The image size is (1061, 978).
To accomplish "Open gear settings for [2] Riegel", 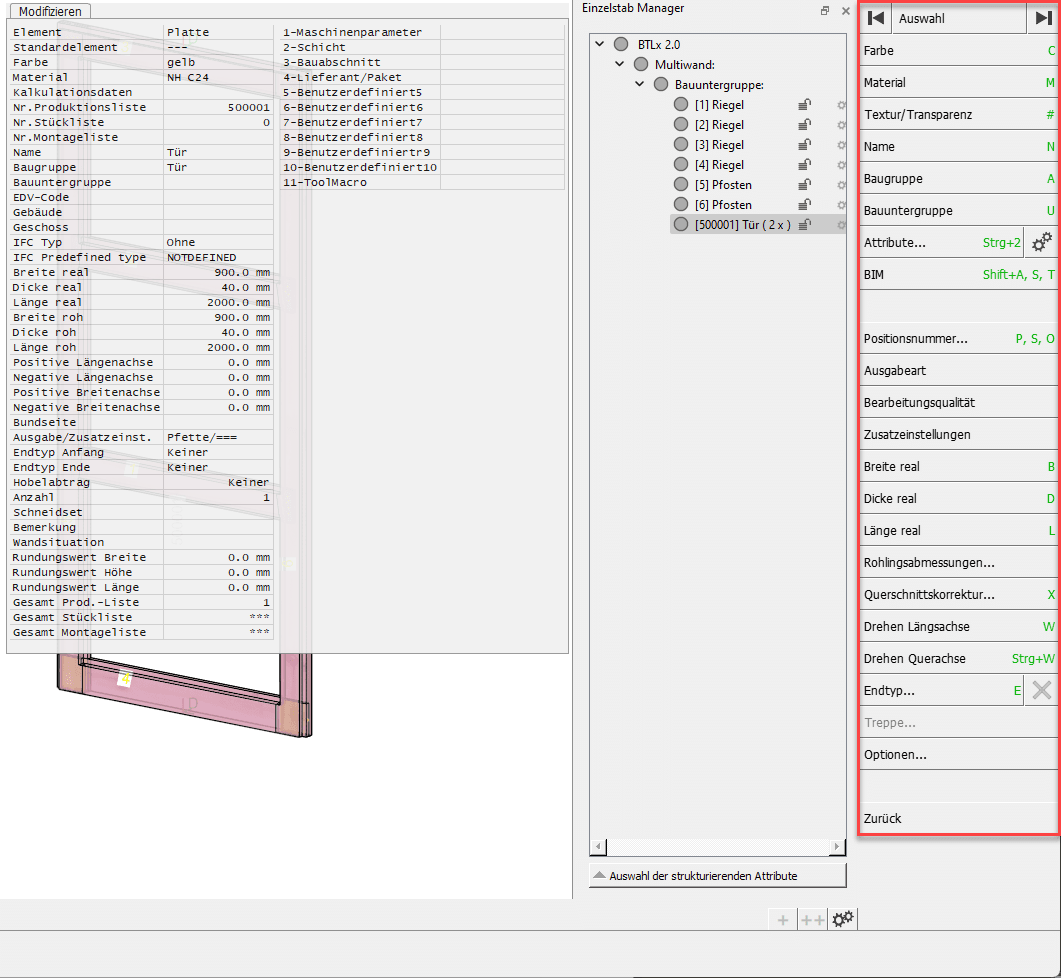I will click(841, 125).
